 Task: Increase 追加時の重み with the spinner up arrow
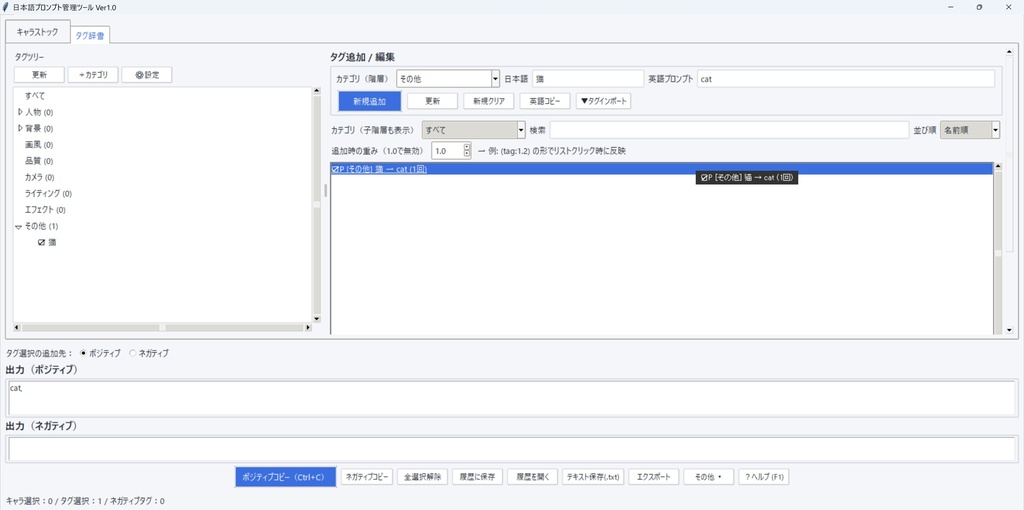467,147
